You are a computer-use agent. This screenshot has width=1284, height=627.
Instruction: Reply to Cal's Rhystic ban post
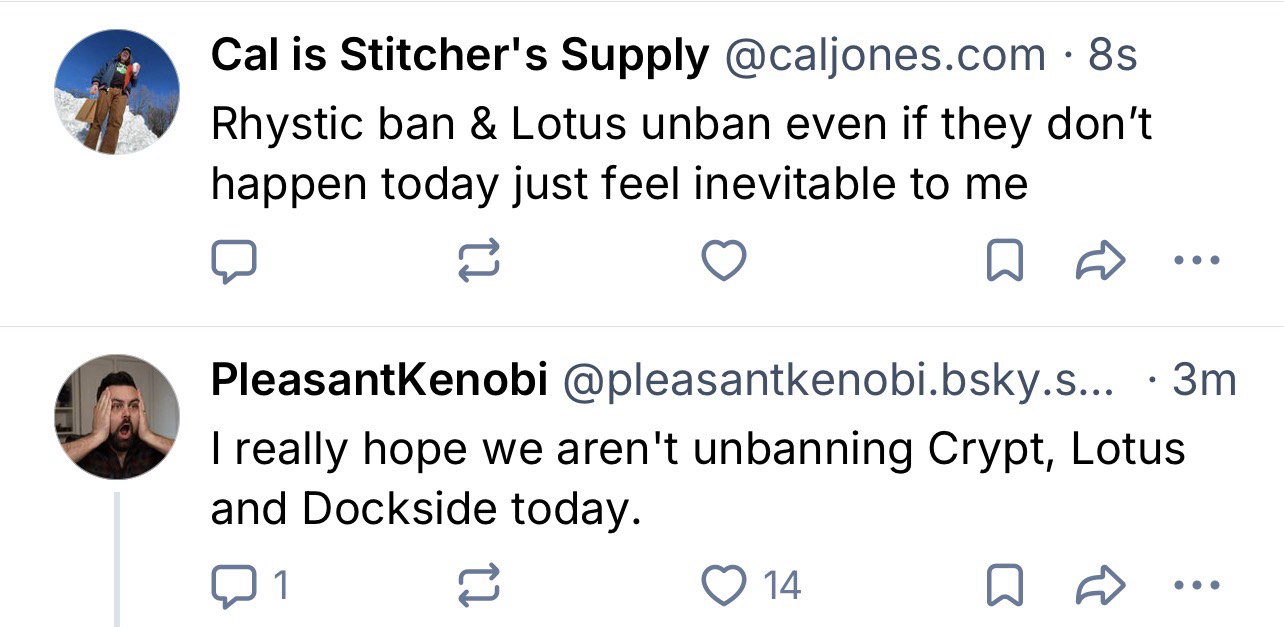pos(234,262)
